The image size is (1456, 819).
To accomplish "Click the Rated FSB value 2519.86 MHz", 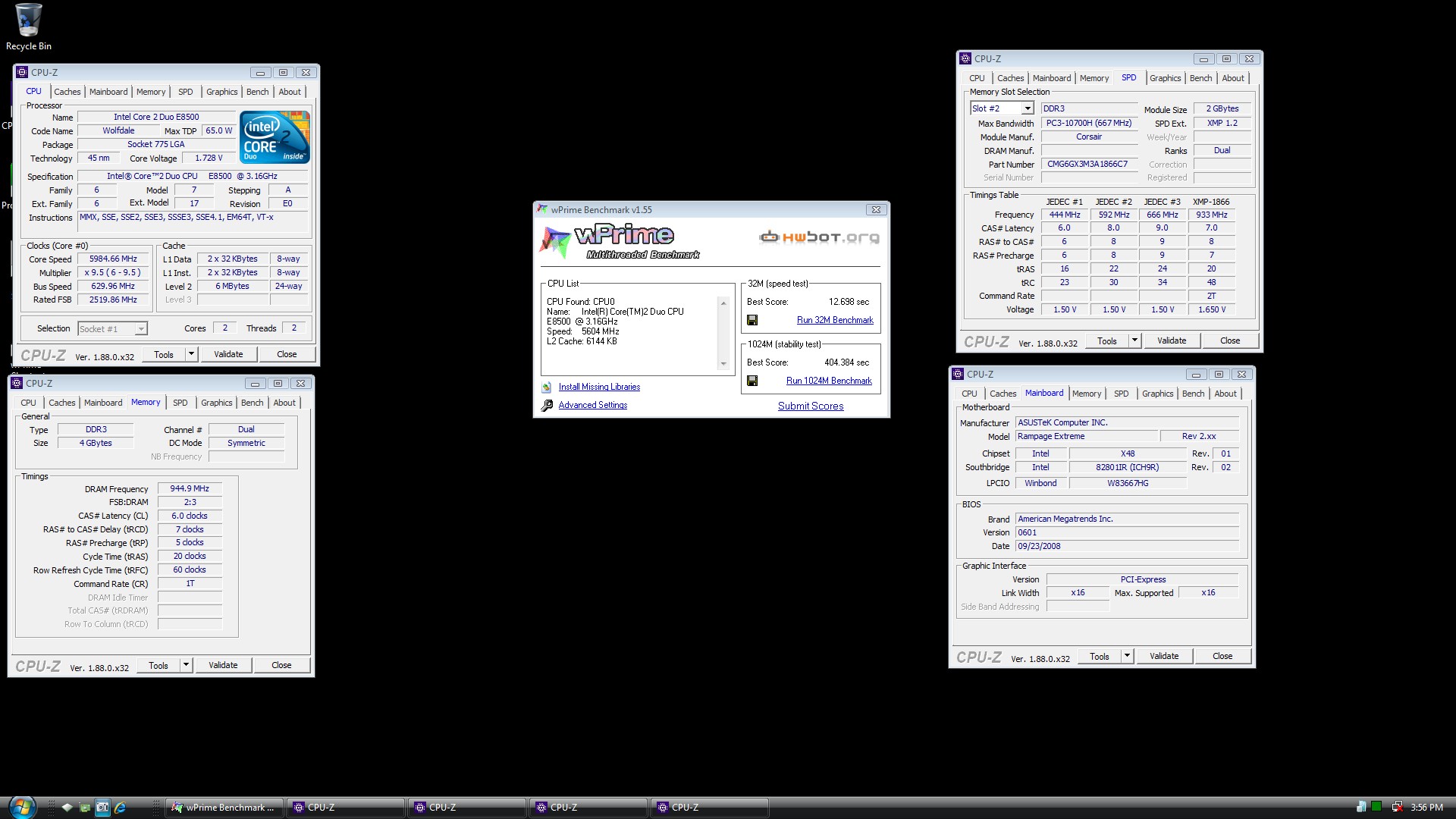I will pos(113,300).
